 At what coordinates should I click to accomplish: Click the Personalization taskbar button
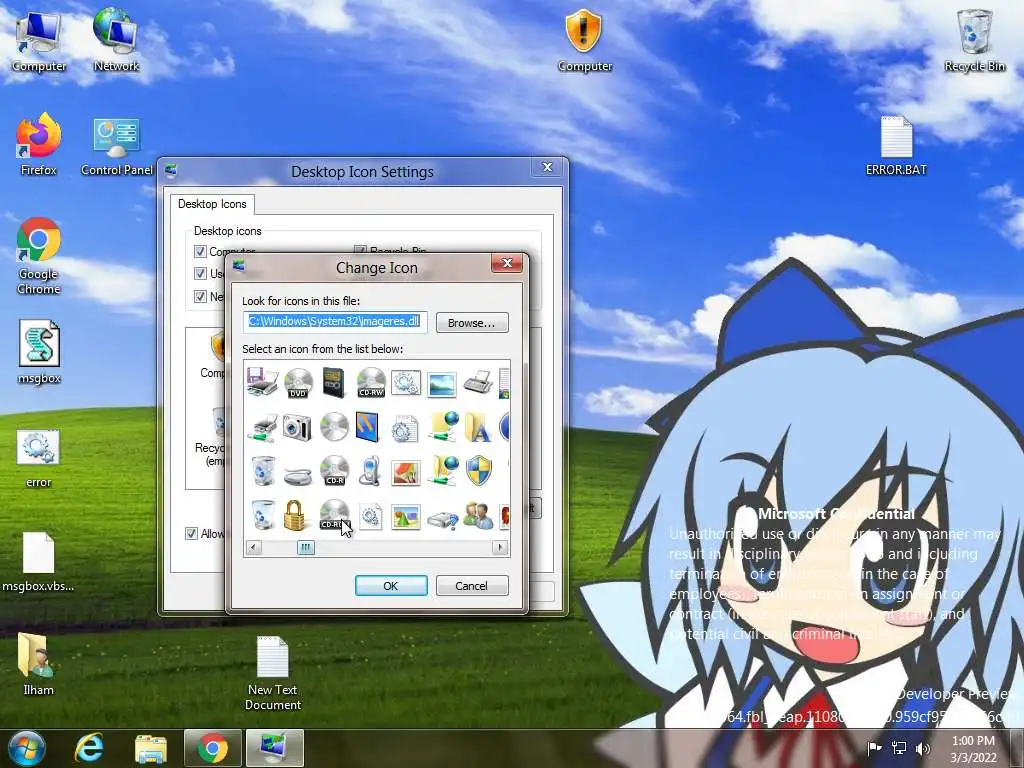[x=274, y=748]
